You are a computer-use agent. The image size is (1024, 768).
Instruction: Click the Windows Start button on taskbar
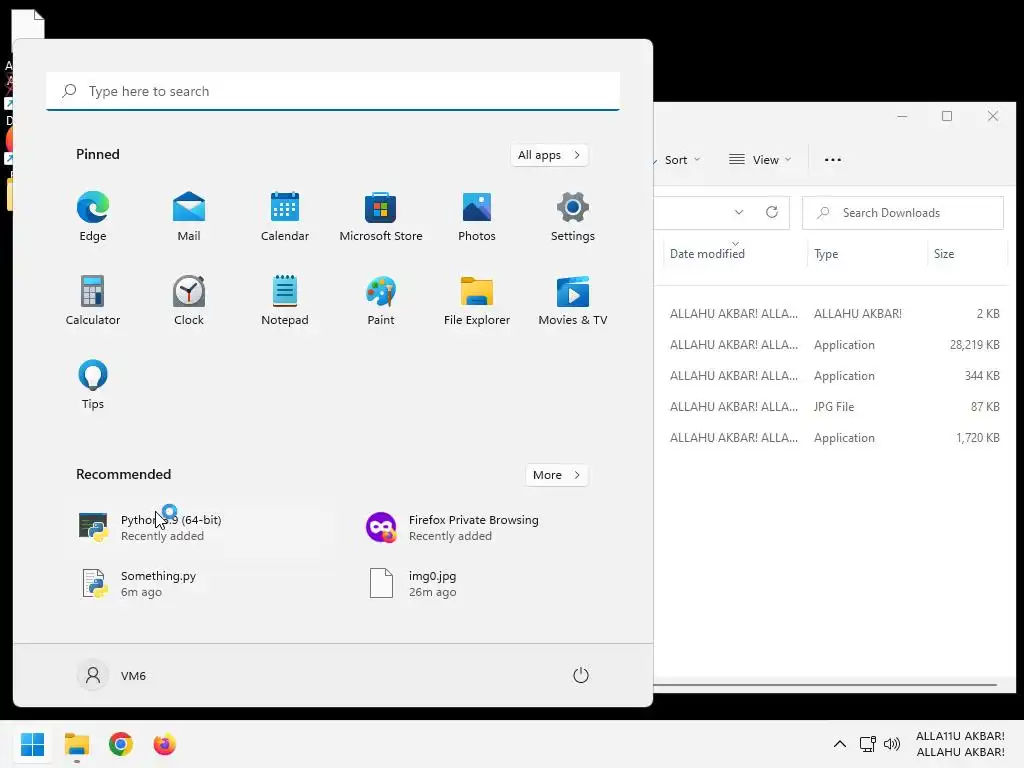32,744
